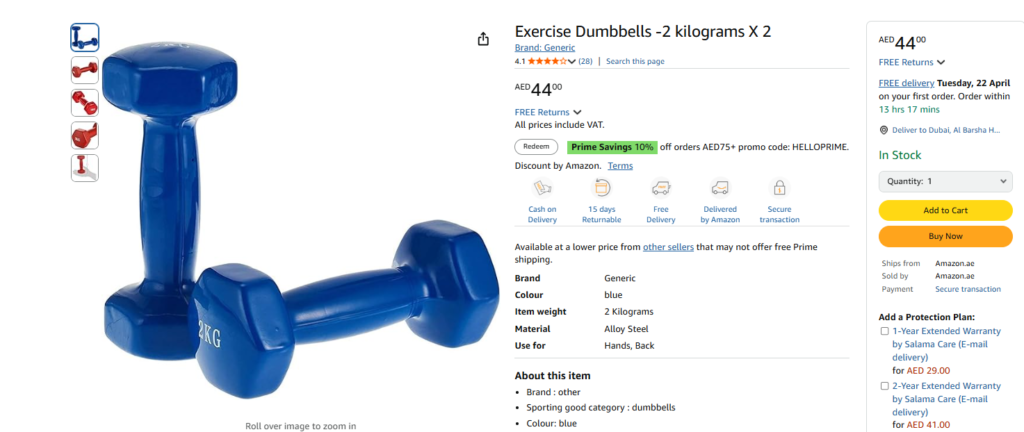Open the Quantity dropdown

[x=945, y=181]
